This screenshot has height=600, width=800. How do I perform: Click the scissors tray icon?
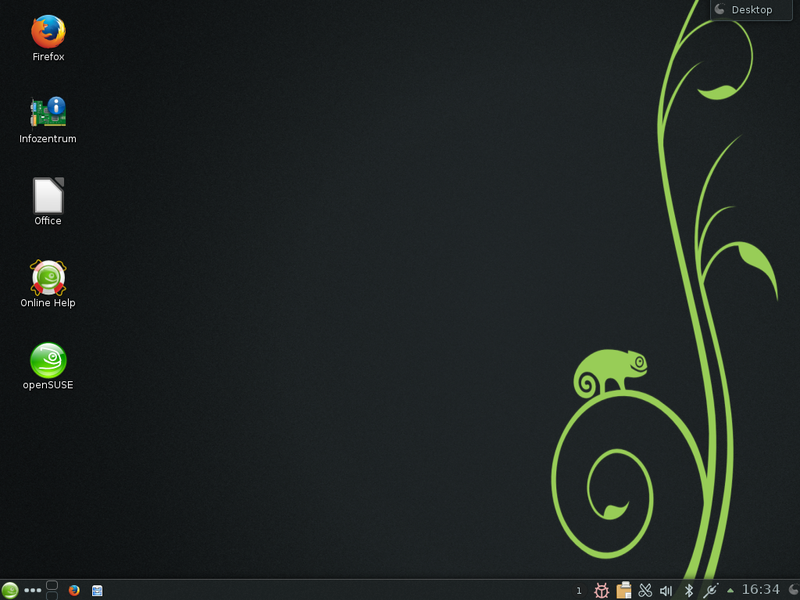(645, 590)
